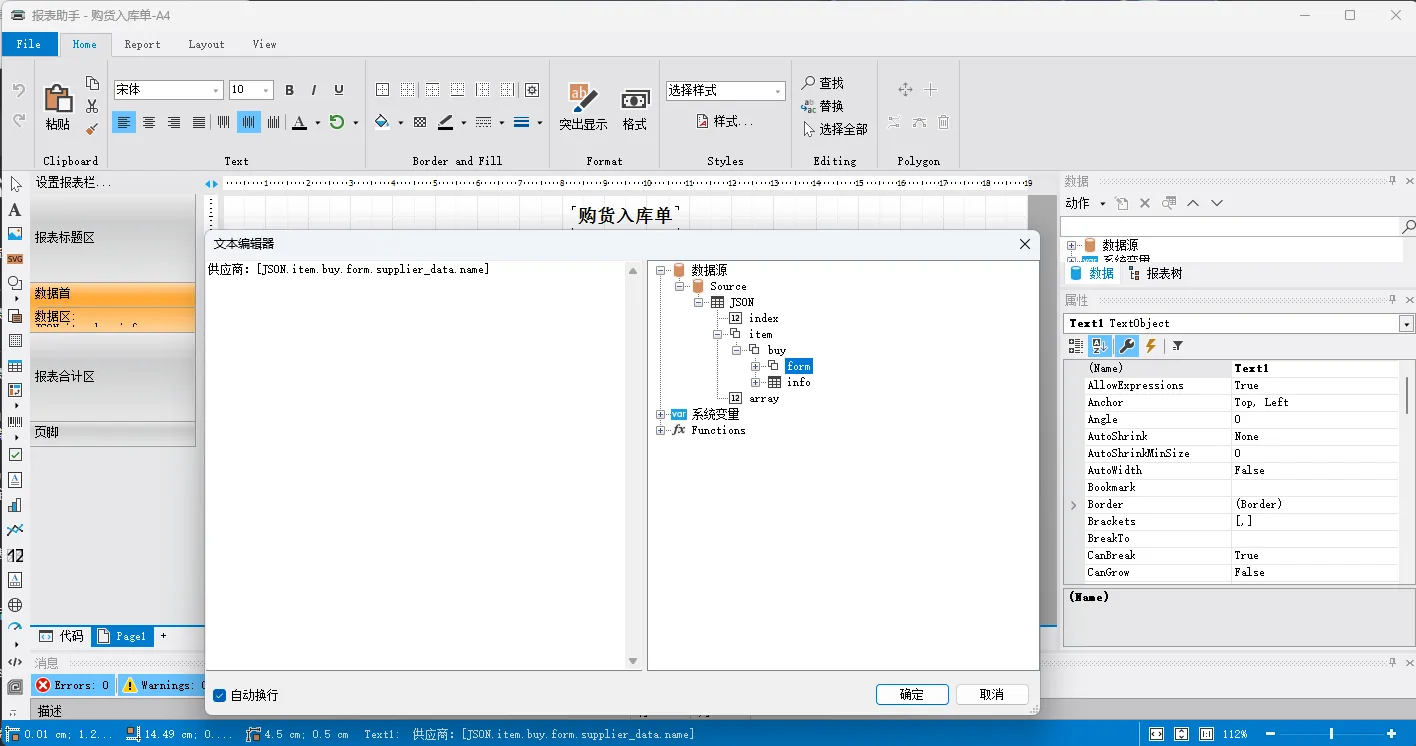Toggle Center text alignment
The image size is (1416, 746).
pos(149,122)
